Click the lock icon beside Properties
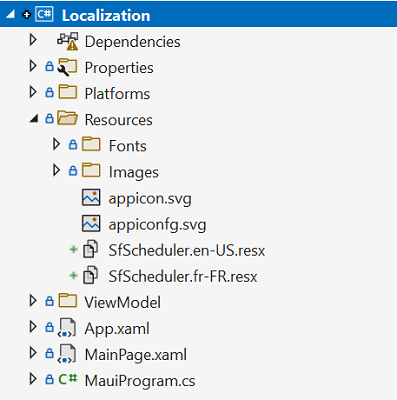 (x=49, y=66)
